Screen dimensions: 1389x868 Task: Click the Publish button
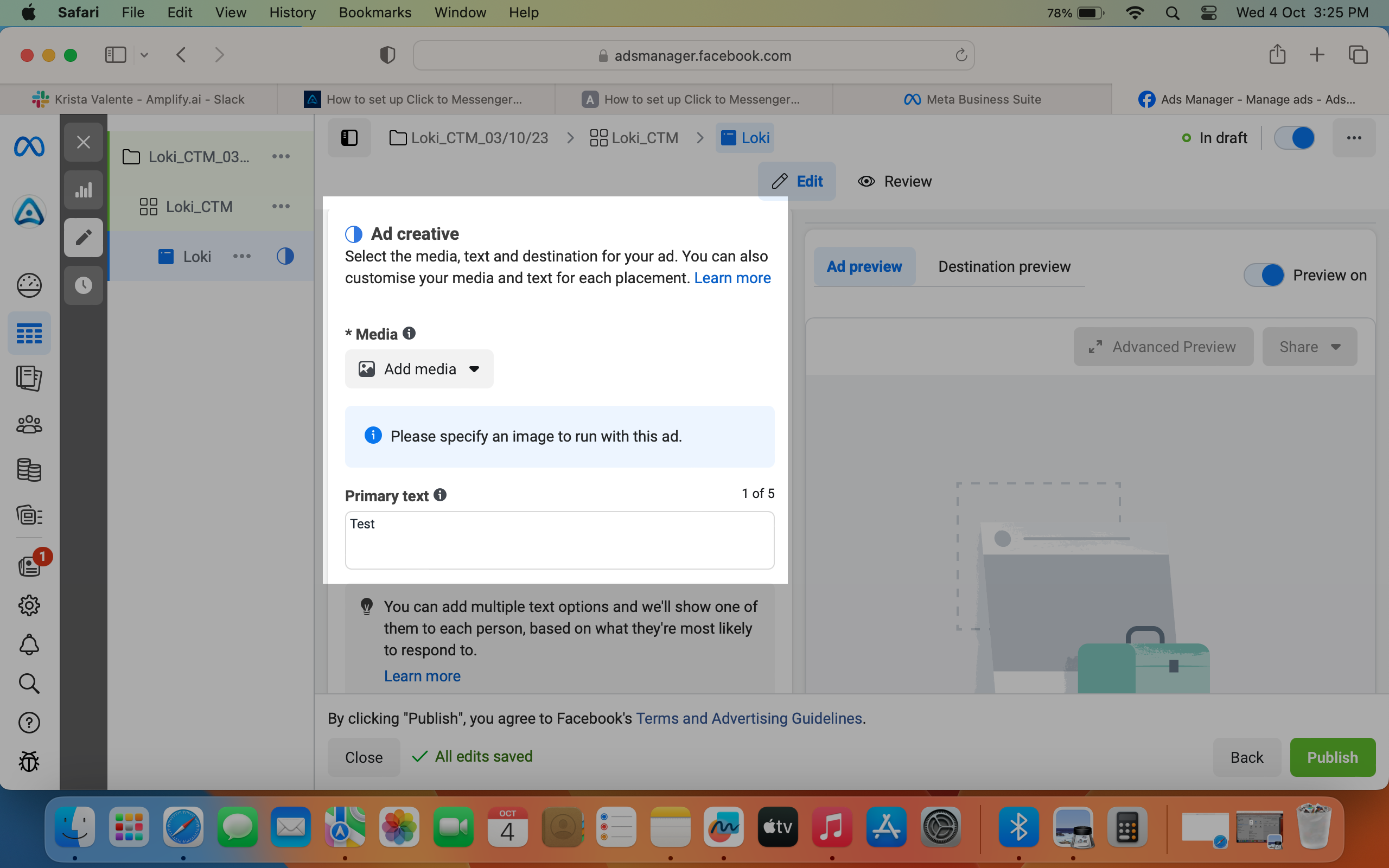[x=1333, y=757]
